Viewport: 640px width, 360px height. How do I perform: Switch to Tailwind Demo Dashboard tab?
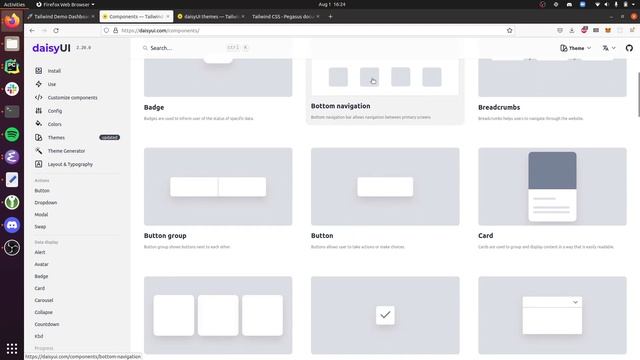(60, 17)
